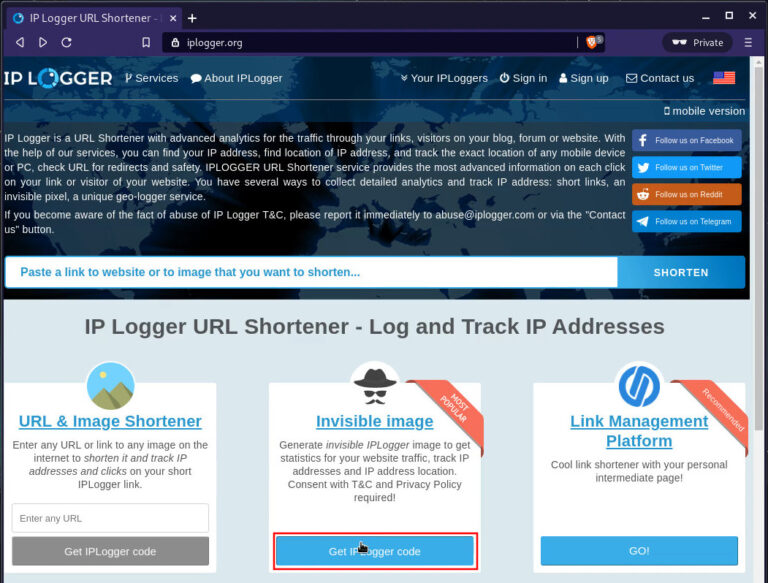Open a new tab with plus button
This screenshot has height=583, width=768.
pos(192,17)
